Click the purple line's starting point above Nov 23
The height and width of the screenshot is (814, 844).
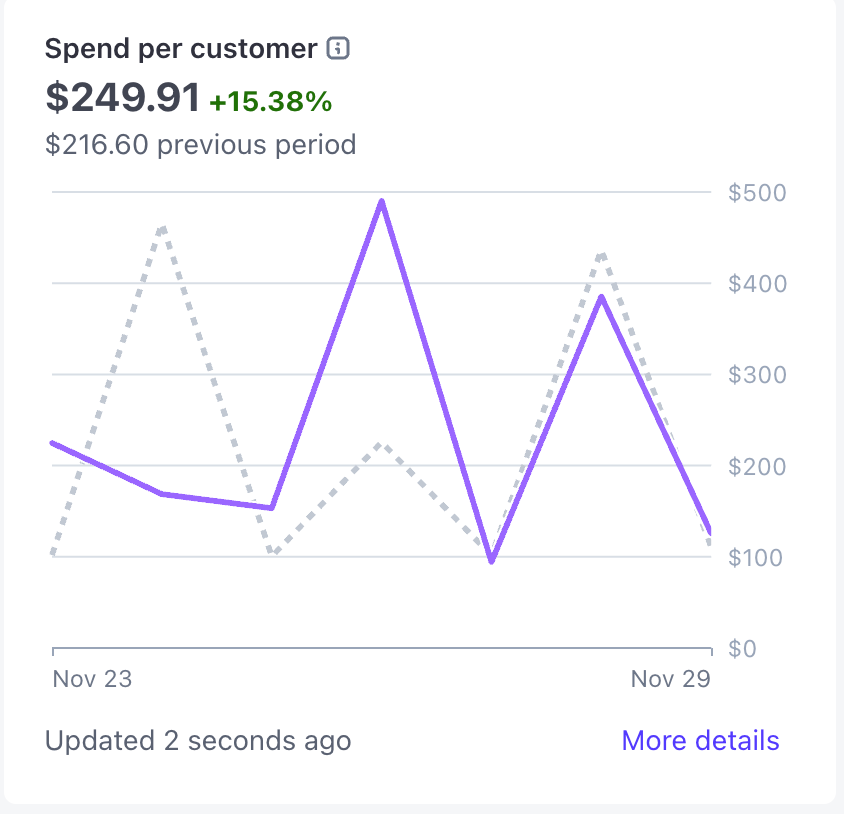(53, 442)
